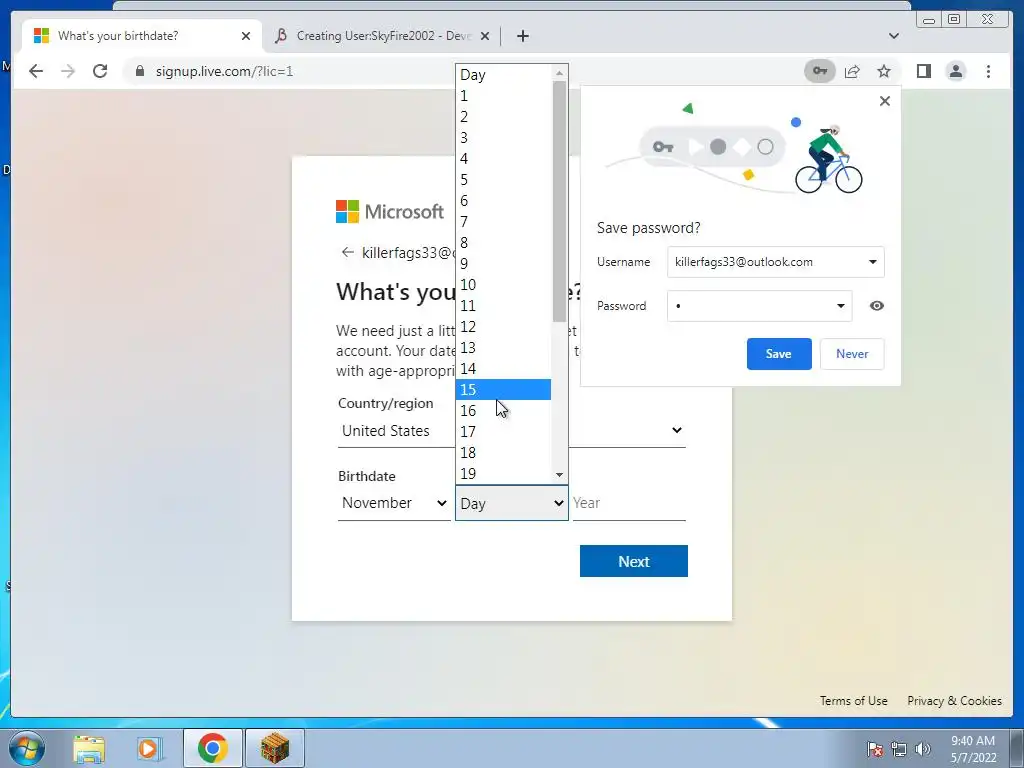
Task: Open Action Center flag in tray
Action: pos(875,749)
